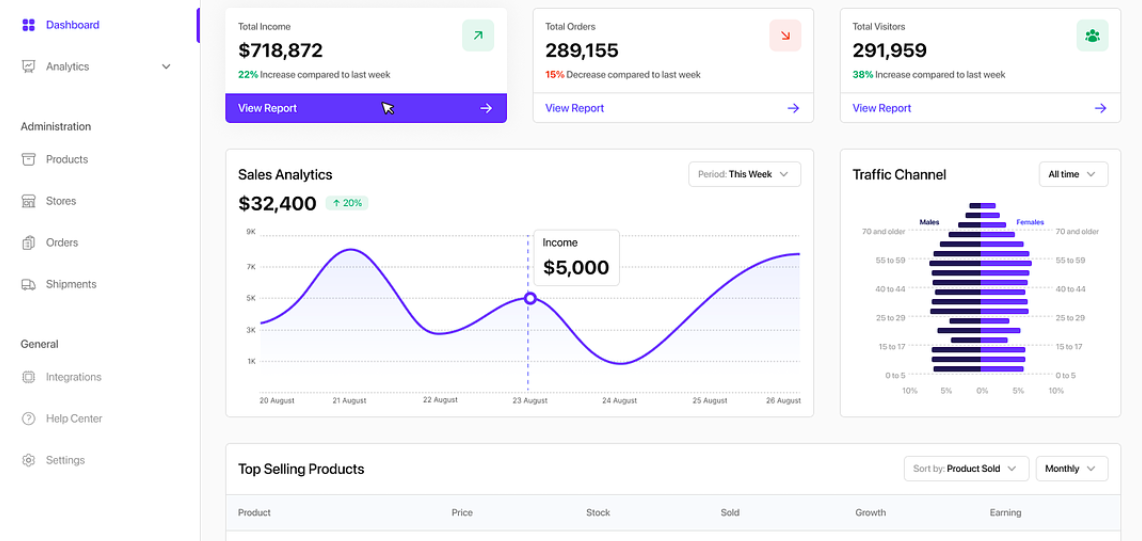The width and height of the screenshot is (1142, 541).
Task: Expand the Analytics sidebar submenu chevron
Action: (166, 67)
